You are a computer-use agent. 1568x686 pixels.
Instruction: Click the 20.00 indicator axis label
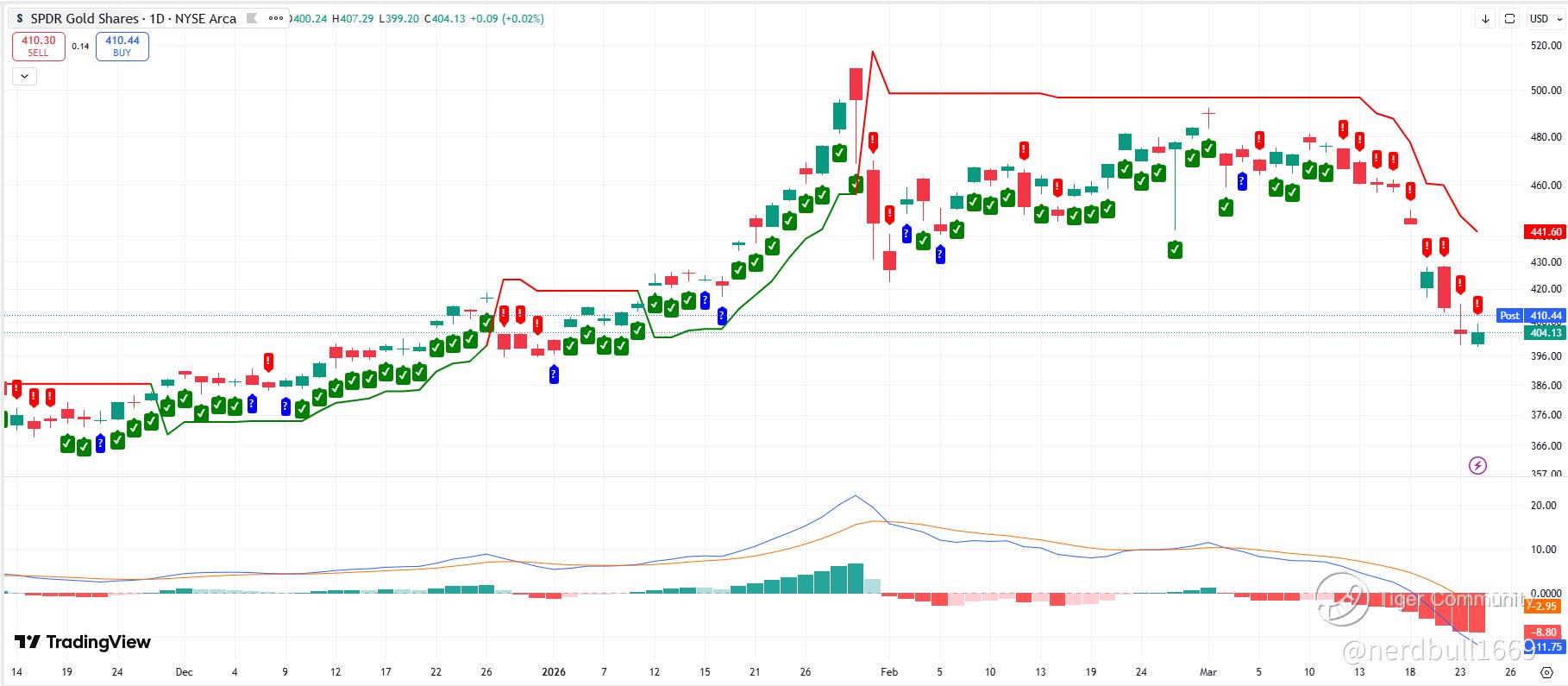point(1543,506)
